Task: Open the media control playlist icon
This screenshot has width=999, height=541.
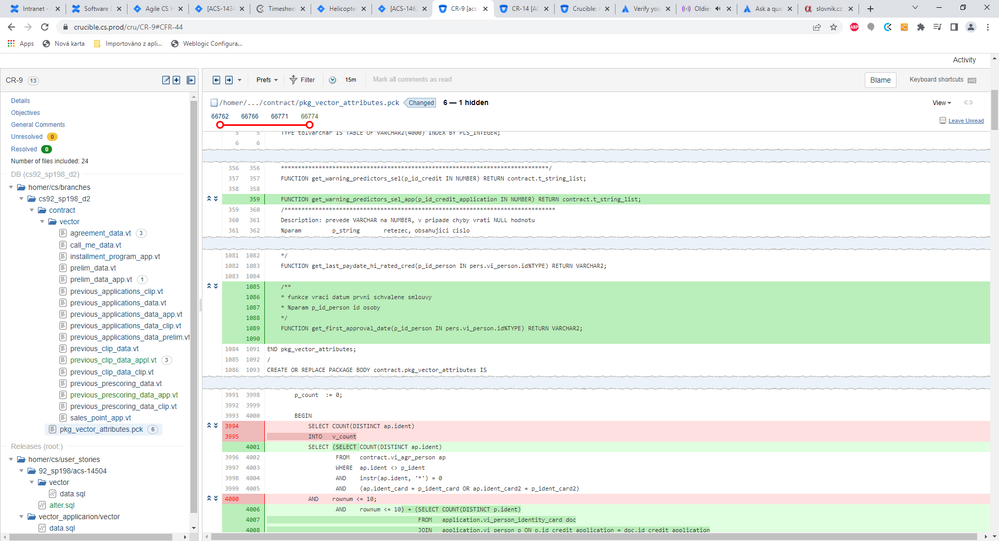Action: (937, 27)
